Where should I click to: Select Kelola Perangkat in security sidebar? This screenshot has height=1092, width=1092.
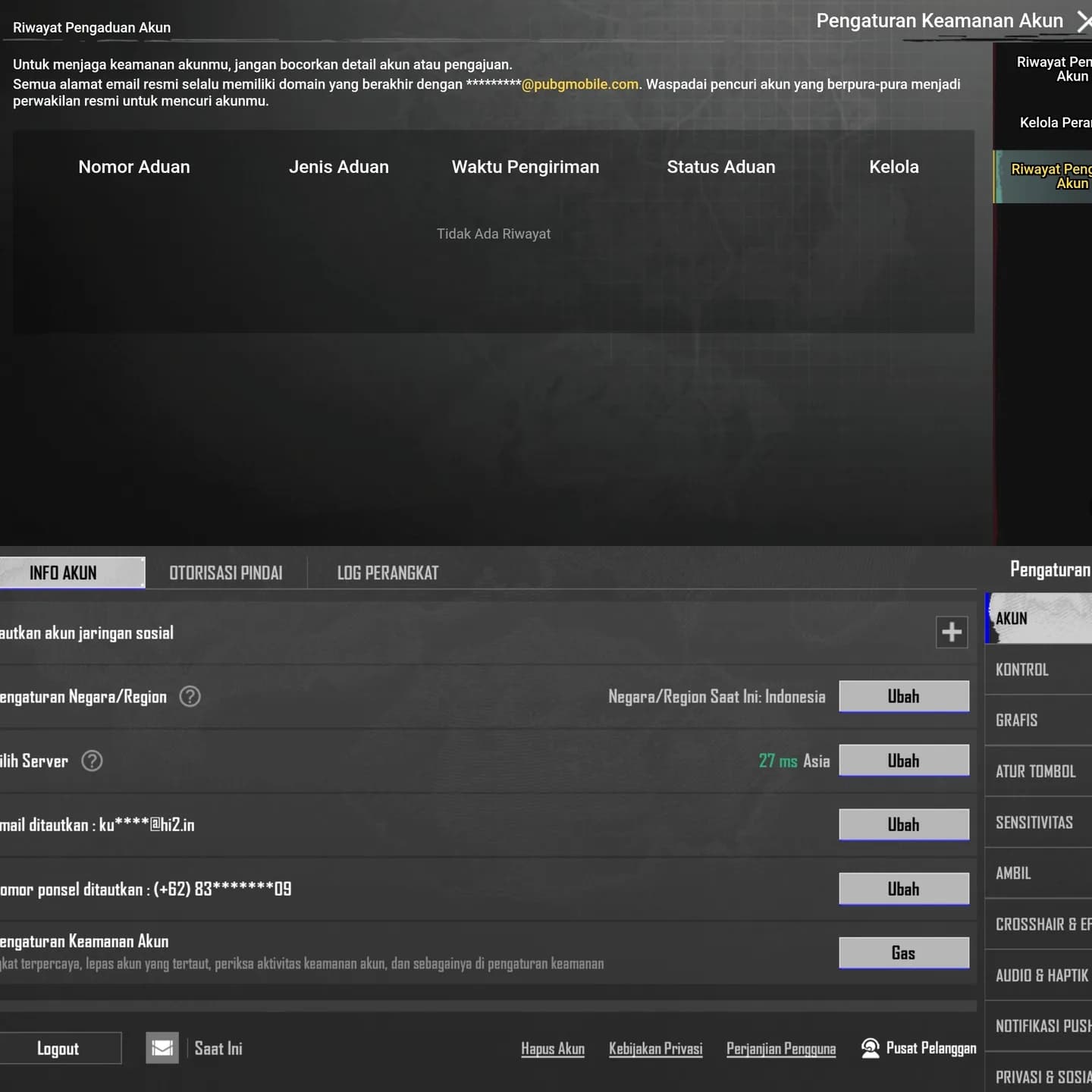point(1043,122)
